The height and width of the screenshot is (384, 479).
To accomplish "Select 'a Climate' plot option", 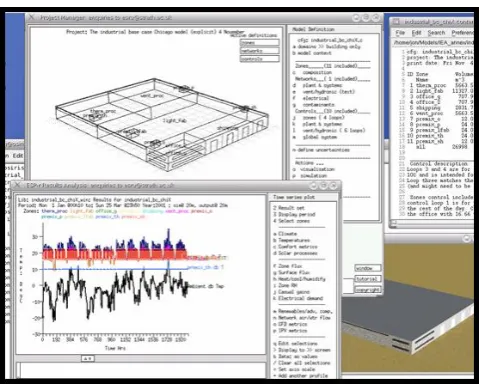I will tap(285, 234).
